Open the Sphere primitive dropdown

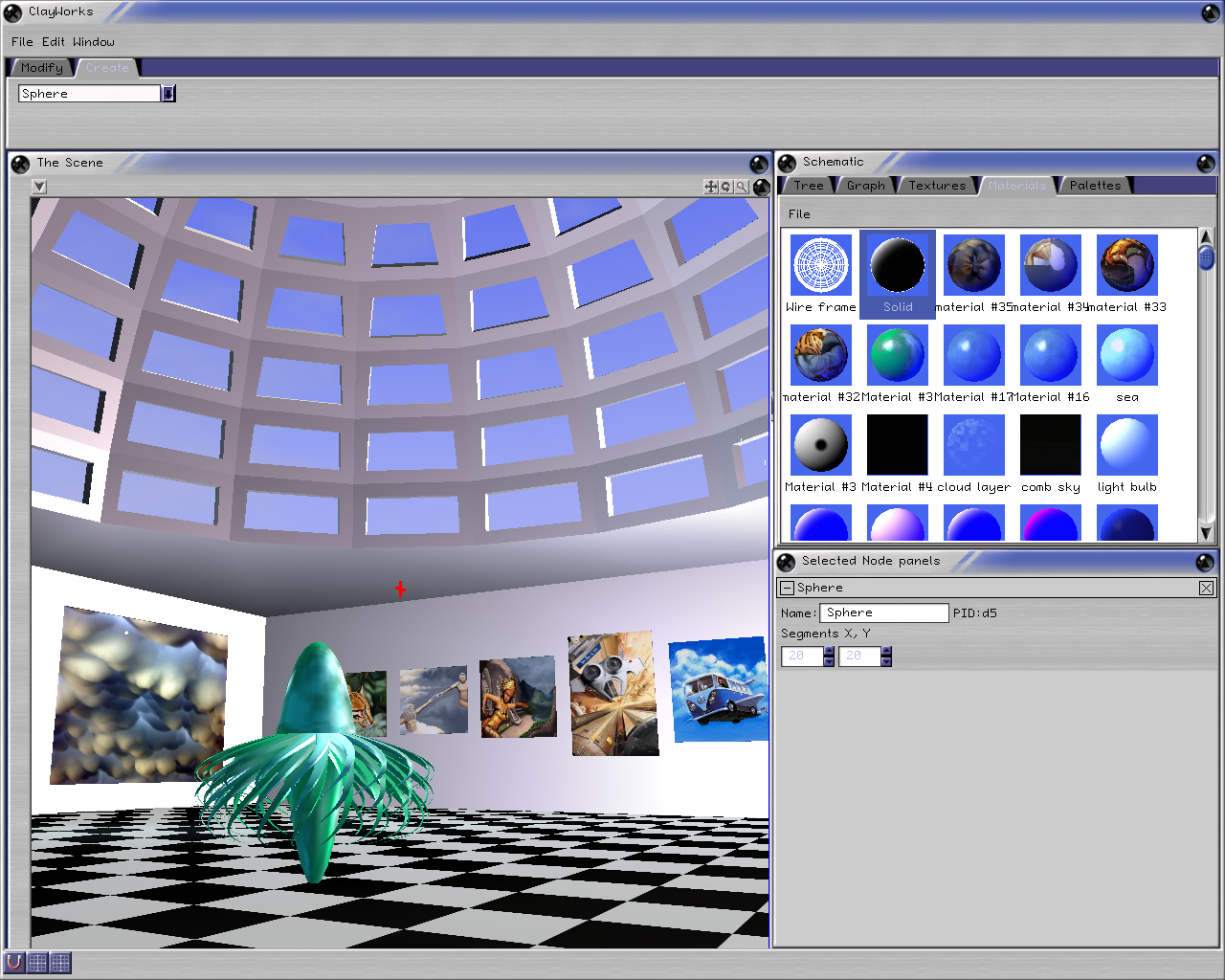[x=168, y=94]
